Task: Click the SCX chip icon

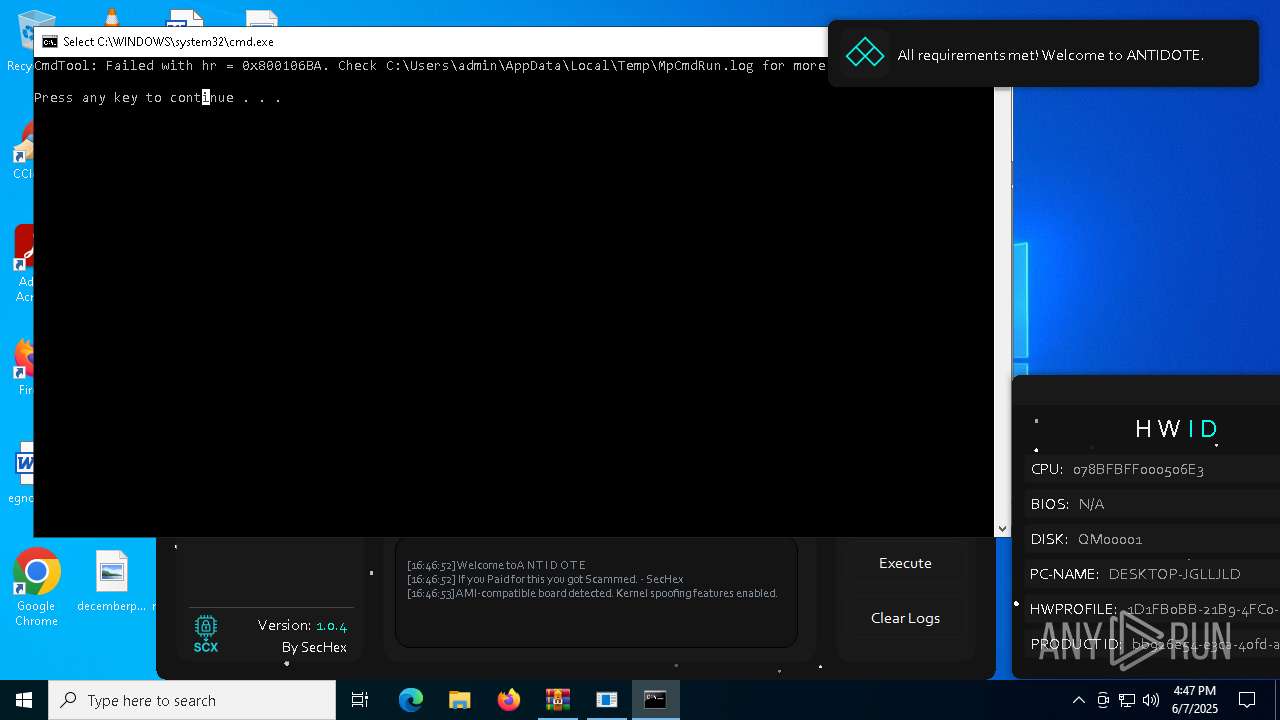Action: coord(205,634)
